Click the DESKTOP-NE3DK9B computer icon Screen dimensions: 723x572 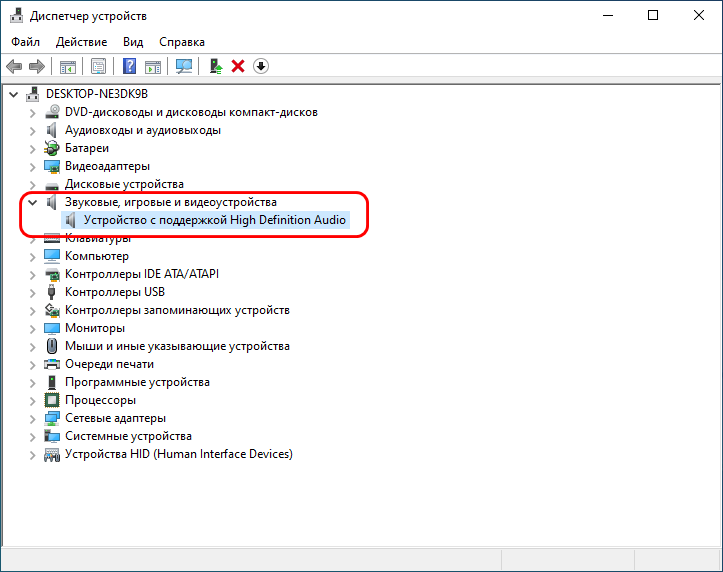click(32, 94)
